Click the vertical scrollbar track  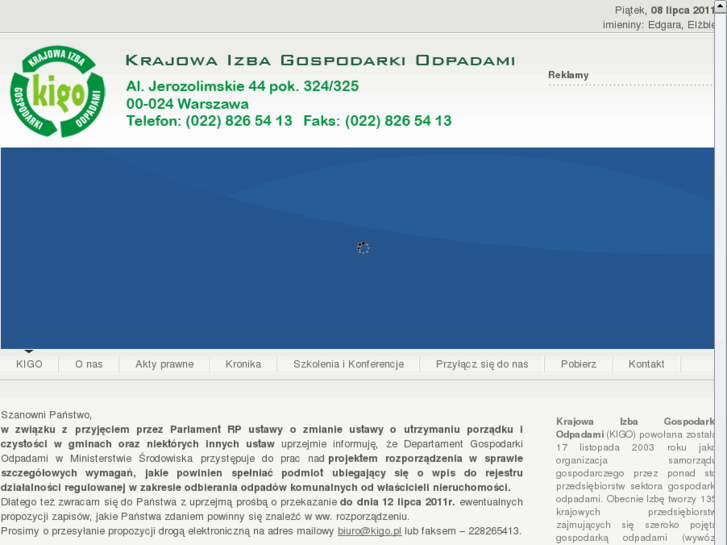[x=721, y=278]
